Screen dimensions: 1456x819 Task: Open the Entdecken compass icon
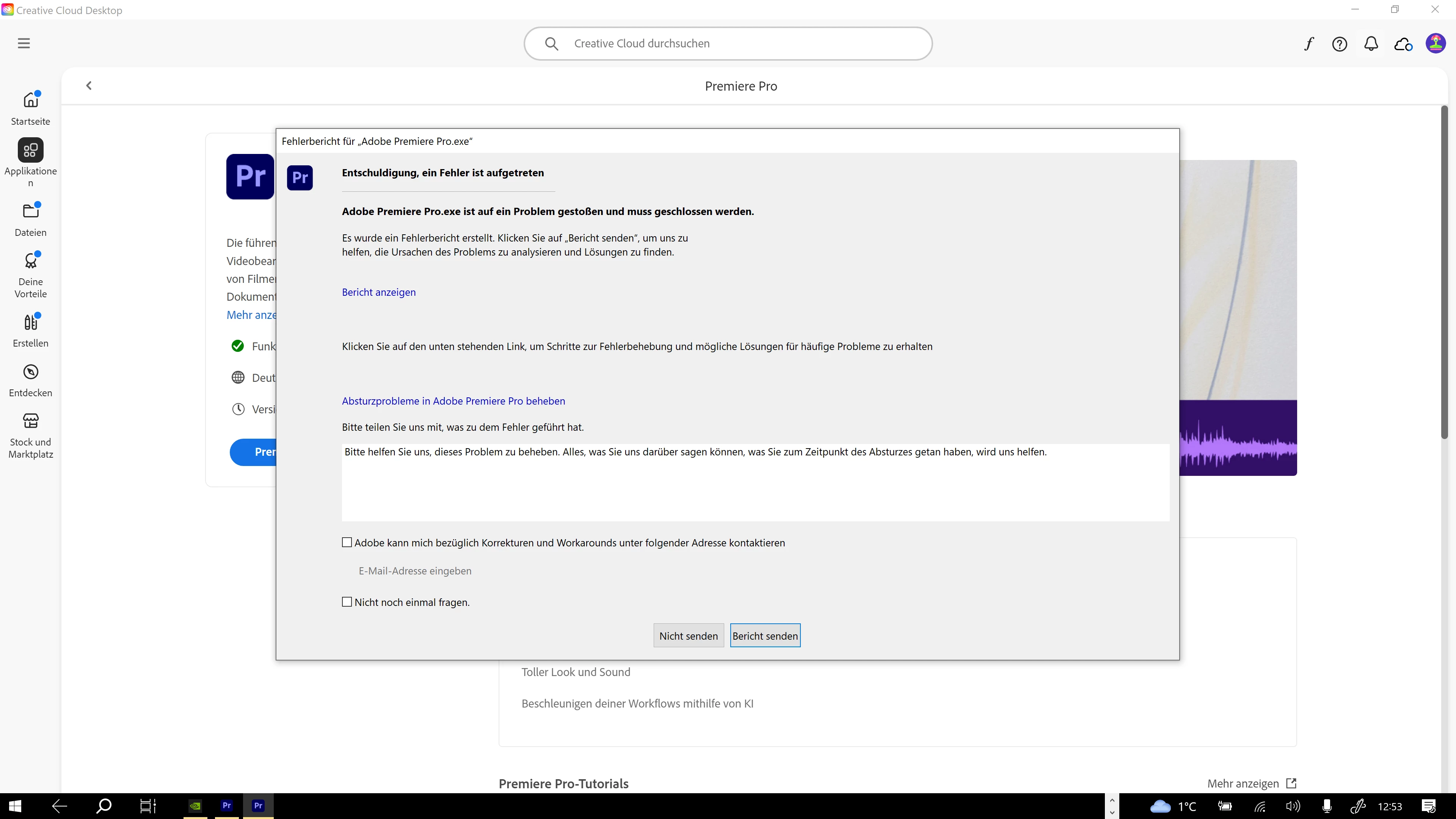point(30,372)
